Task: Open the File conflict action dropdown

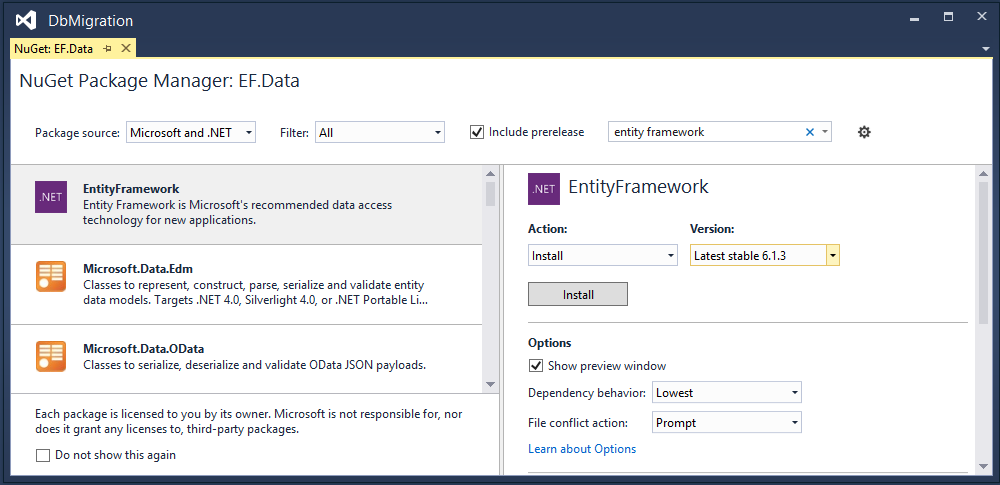Action: point(726,422)
